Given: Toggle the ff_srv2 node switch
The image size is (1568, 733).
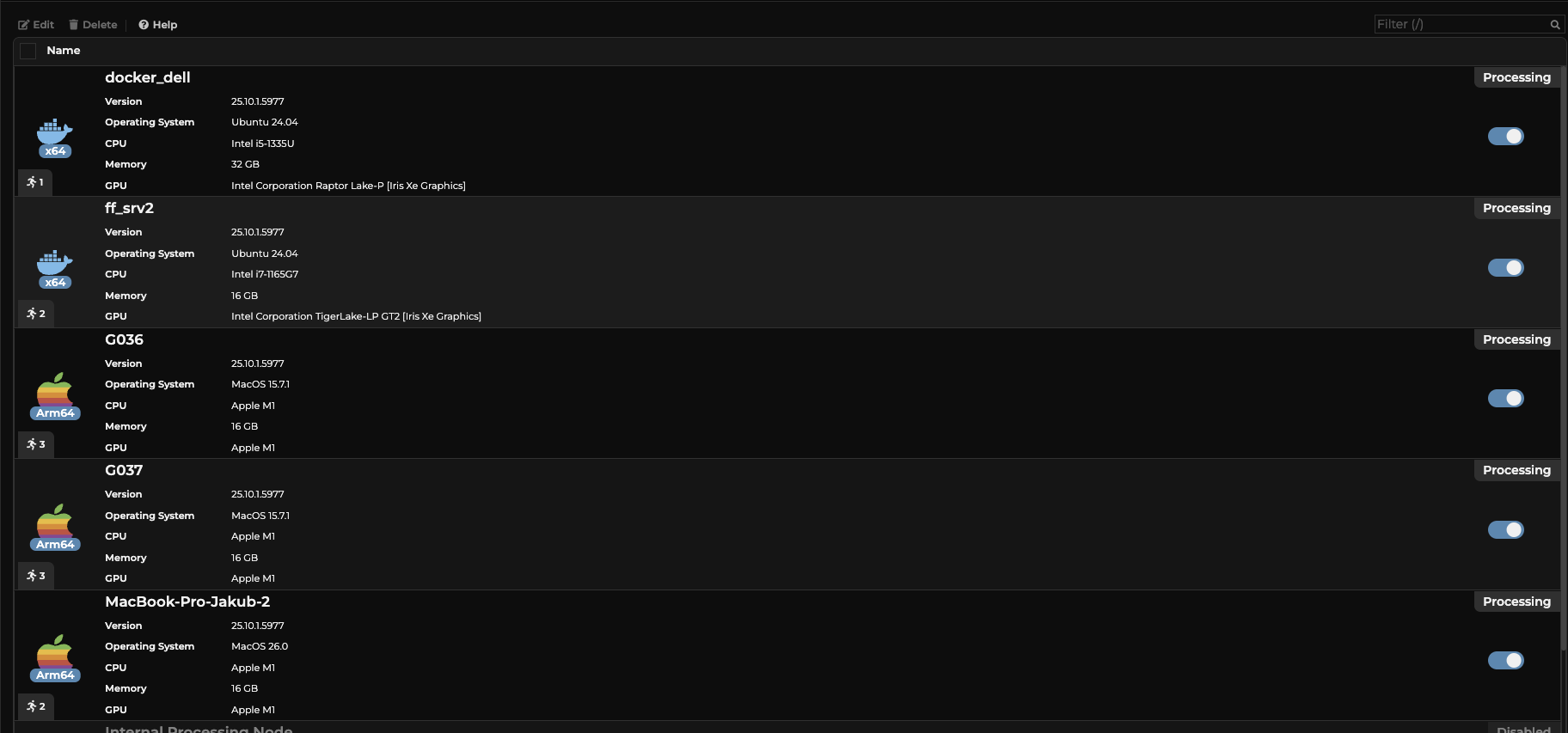Looking at the screenshot, I should 1505,268.
